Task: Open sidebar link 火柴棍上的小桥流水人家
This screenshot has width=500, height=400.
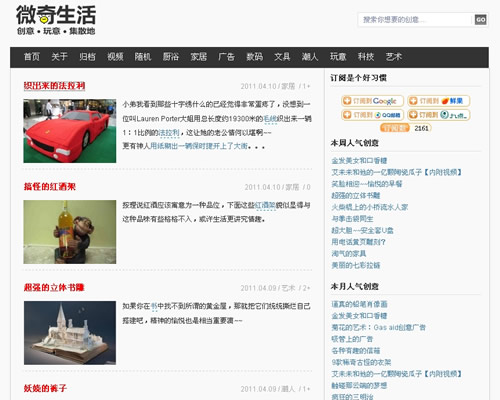Action: tap(370, 207)
